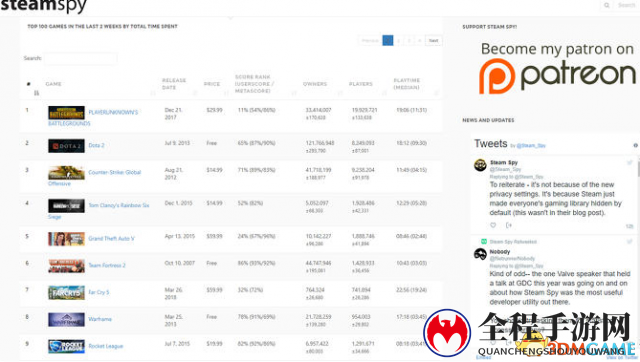Go to the Next results page
This screenshot has width=640, height=362.
433,40
